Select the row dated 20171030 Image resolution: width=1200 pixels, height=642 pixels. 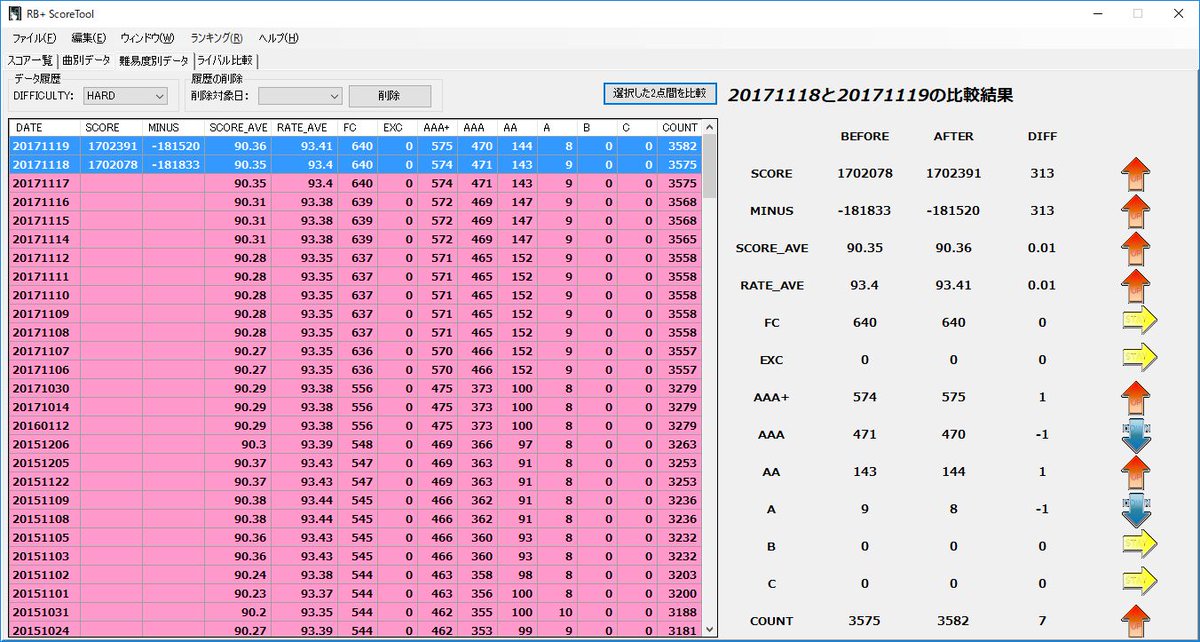pyautogui.click(x=355, y=388)
